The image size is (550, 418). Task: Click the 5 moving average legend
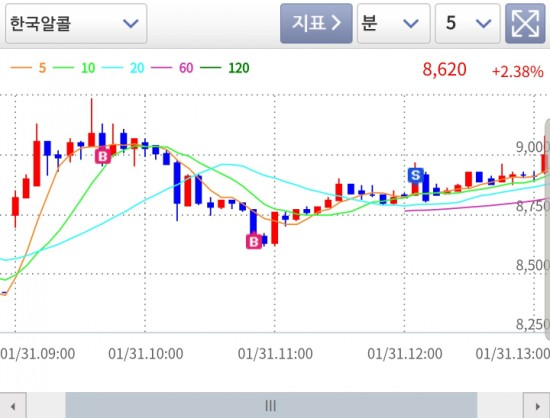coord(28,68)
